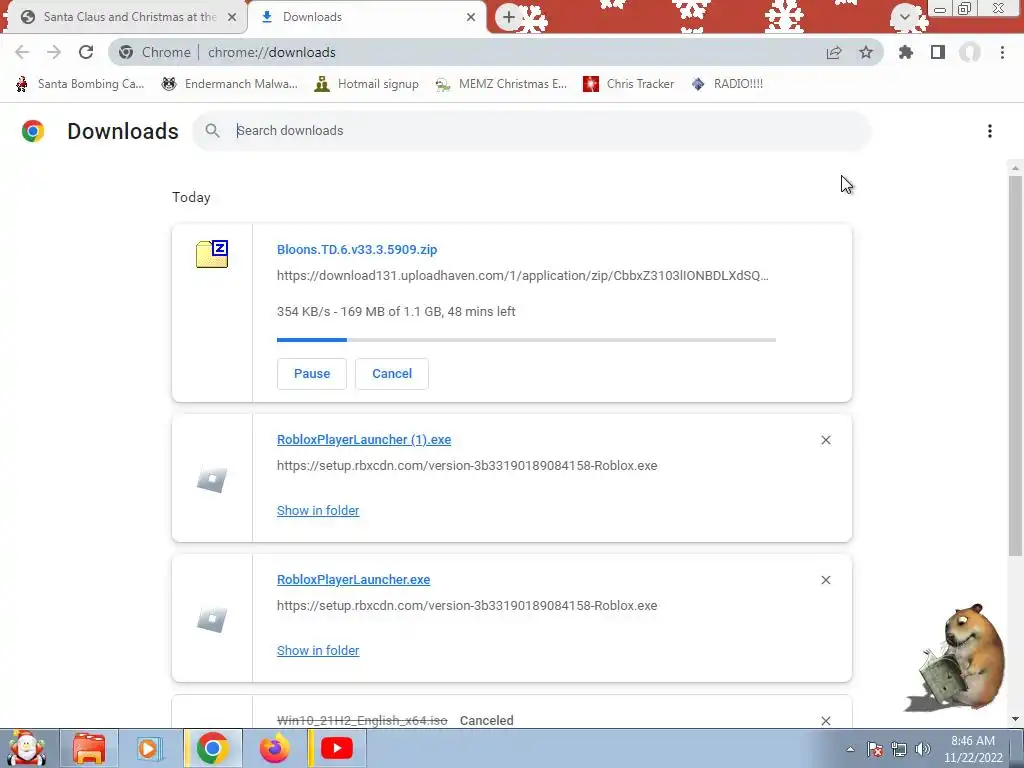
Task: Open the Chrome profile avatar
Action: coord(970,52)
